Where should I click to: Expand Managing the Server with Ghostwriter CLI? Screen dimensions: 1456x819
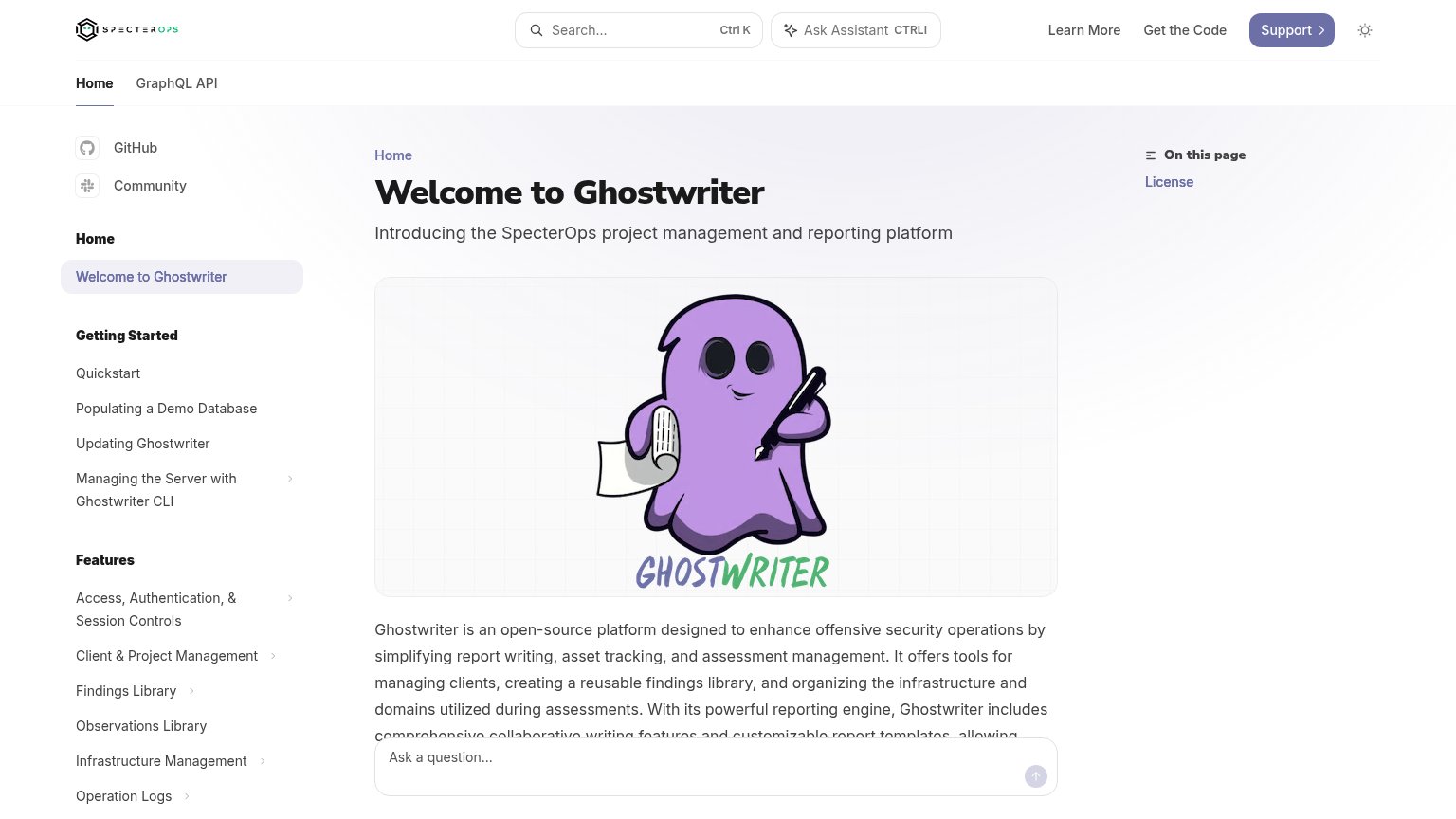290,479
